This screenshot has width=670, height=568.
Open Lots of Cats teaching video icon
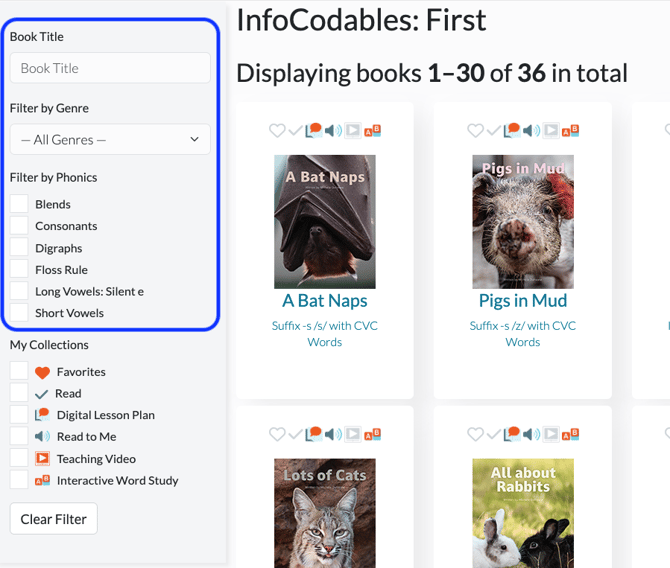[x=353, y=434]
